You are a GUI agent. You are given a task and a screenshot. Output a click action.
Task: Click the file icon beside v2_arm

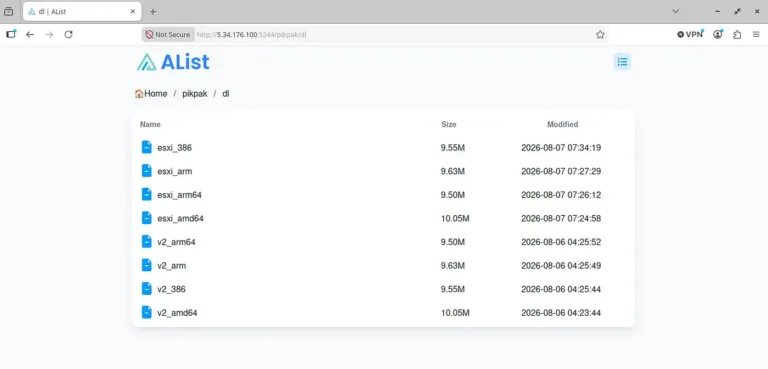pos(146,265)
